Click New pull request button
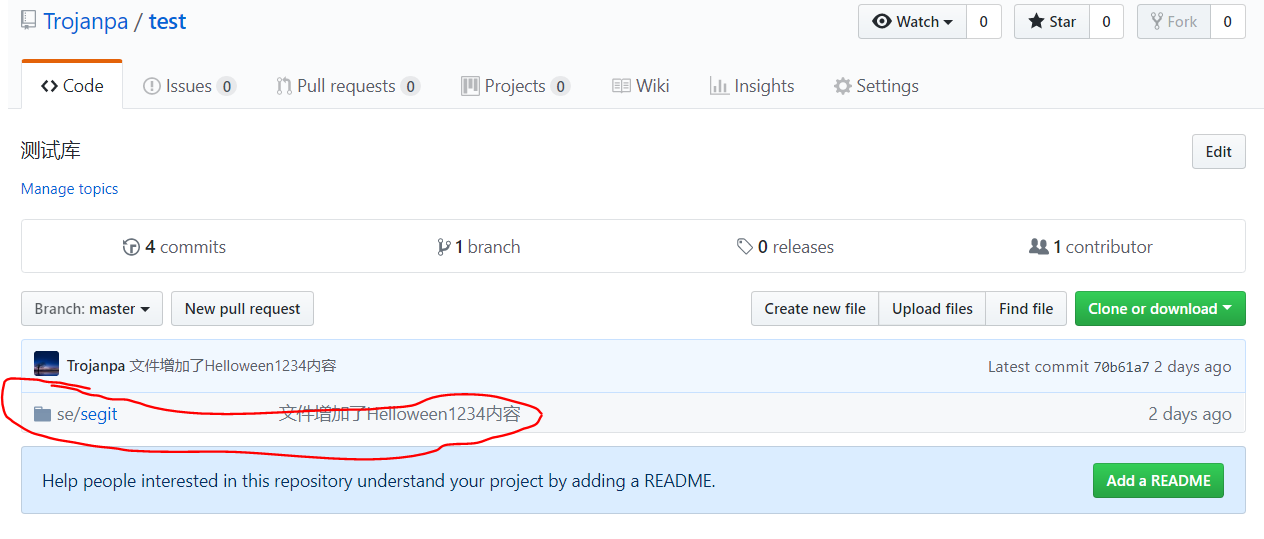Image resolution: width=1264 pixels, height=539 pixels. tap(242, 309)
